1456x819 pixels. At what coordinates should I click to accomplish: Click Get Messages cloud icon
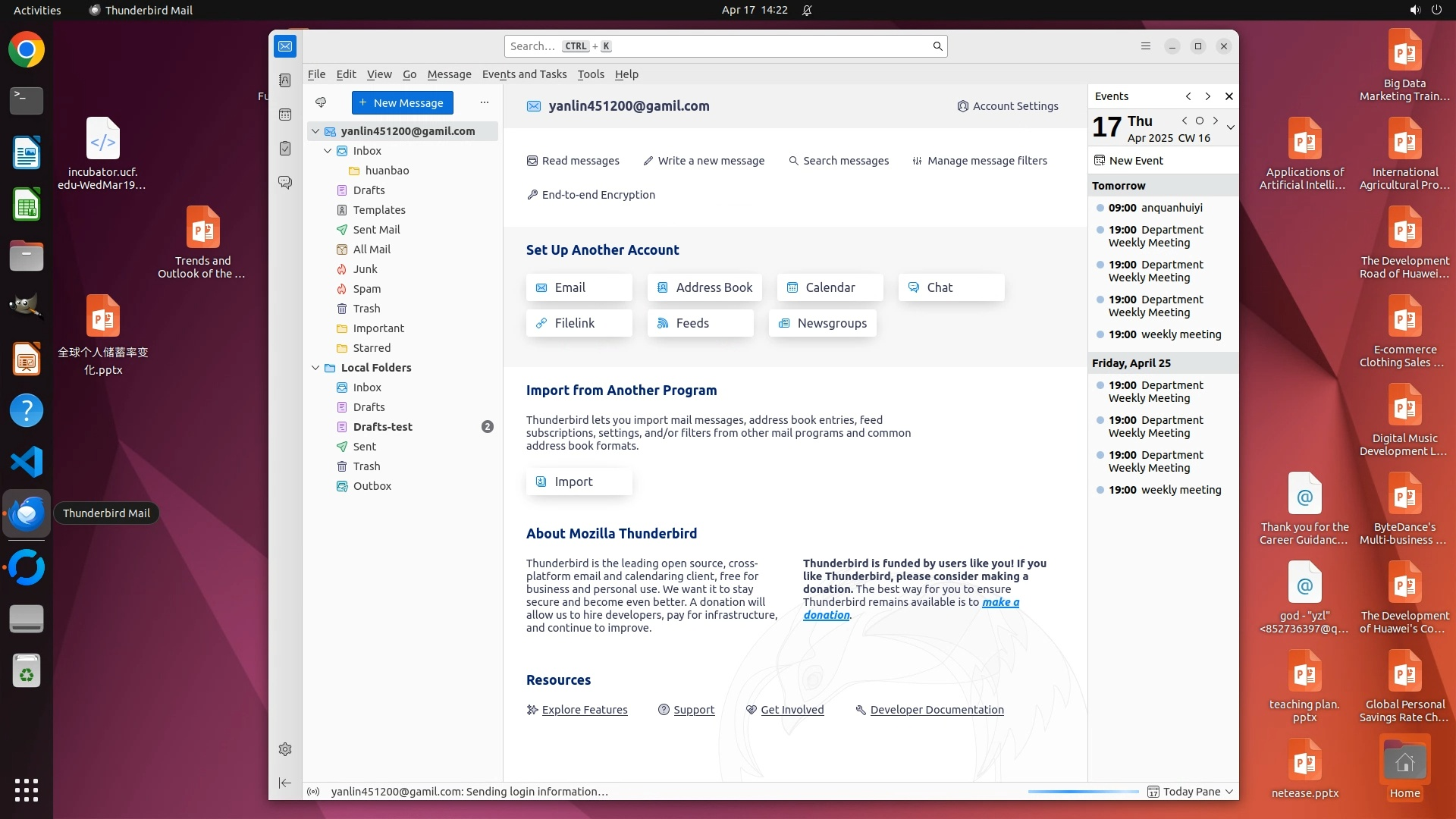(321, 102)
